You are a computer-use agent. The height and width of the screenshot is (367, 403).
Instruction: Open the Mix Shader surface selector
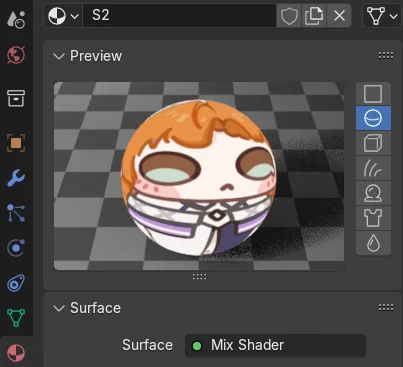click(x=275, y=345)
